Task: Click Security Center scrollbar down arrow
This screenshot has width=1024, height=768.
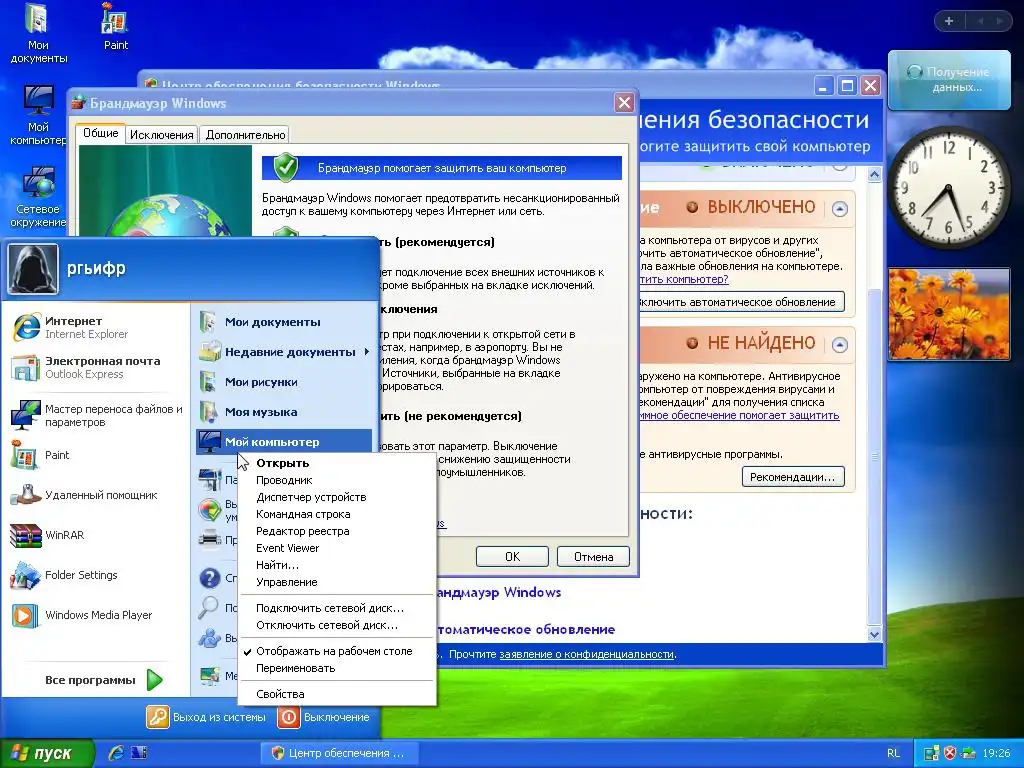Action: tap(874, 634)
